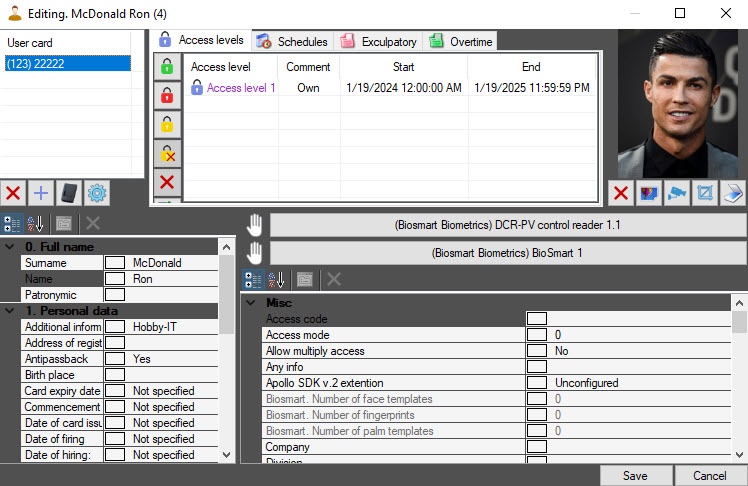Switch Misc property grid to categorized view
748x486 pixels.
(x=253, y=279)
